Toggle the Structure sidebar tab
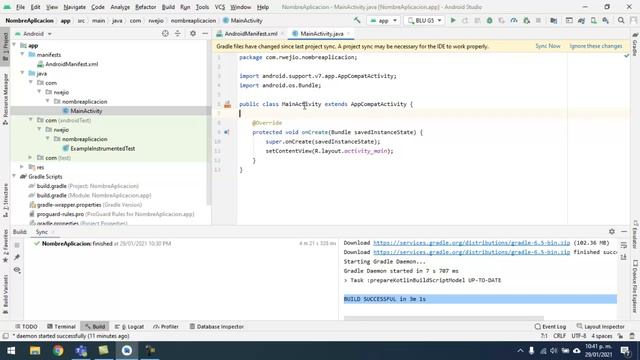Image resolution: width=640 pixels, height=360 pixels. (5, 200)
